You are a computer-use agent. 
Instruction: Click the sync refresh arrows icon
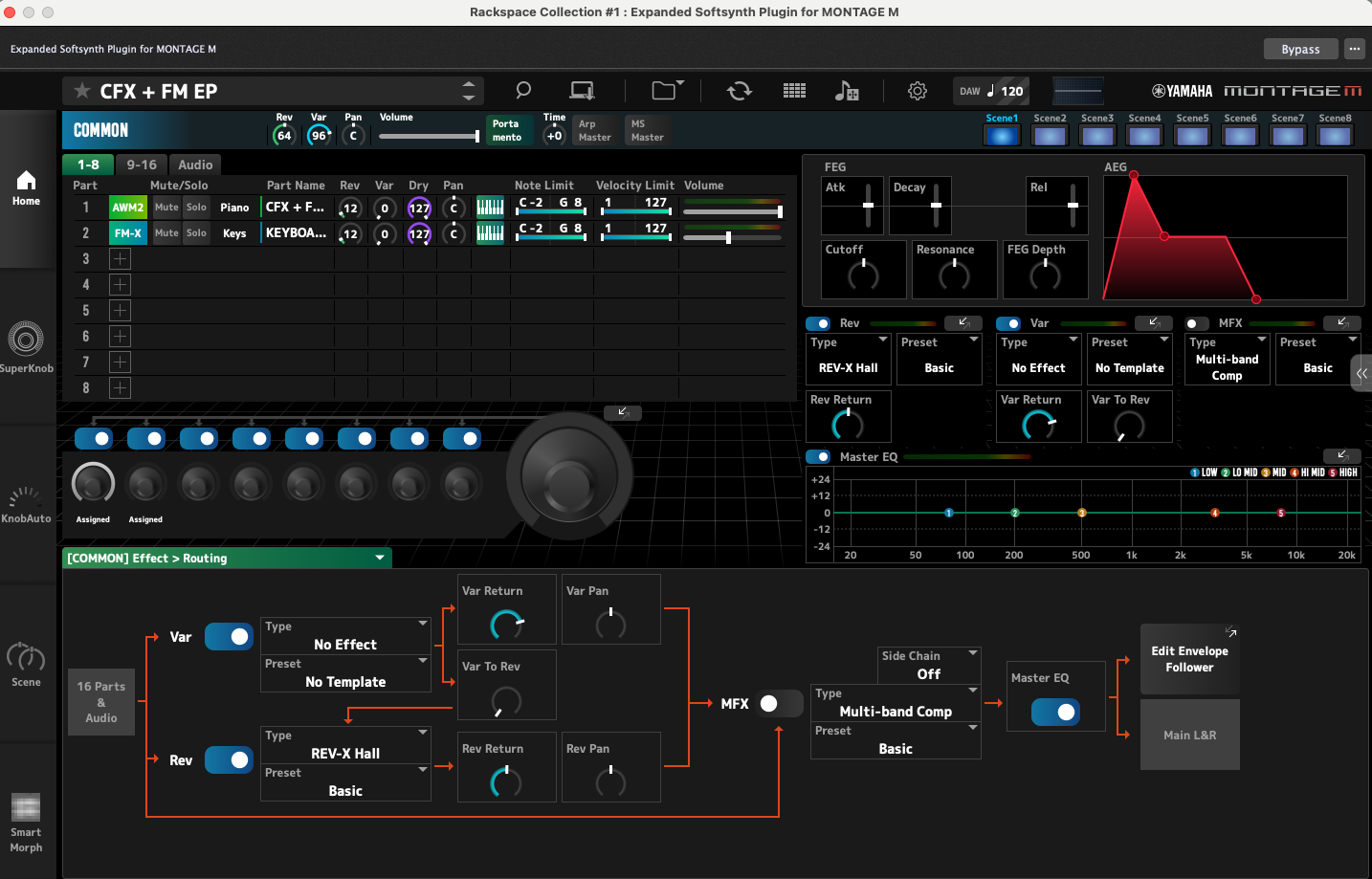tap(739, 91)
